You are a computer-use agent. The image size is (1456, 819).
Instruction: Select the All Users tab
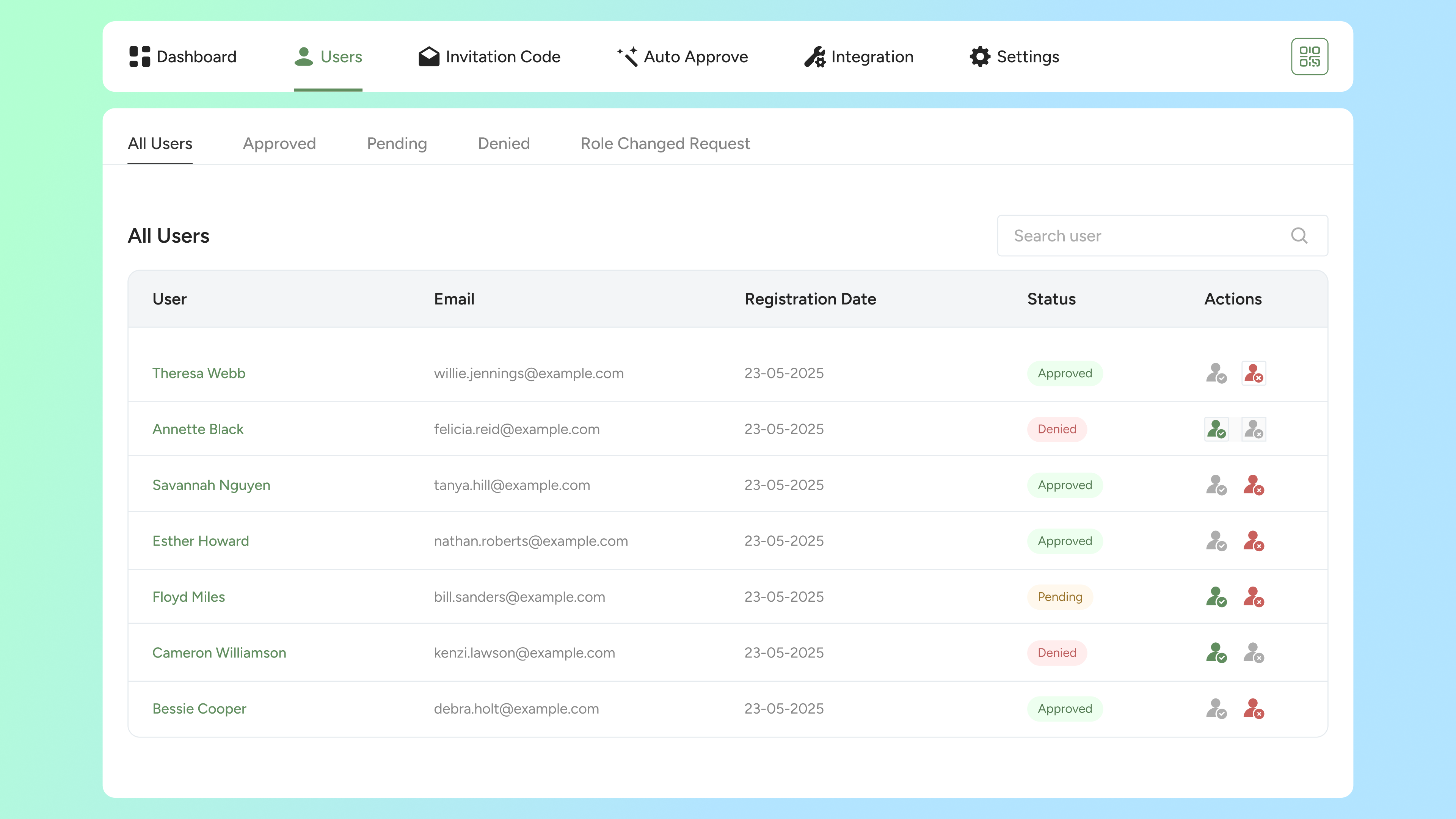pos(160,144)
